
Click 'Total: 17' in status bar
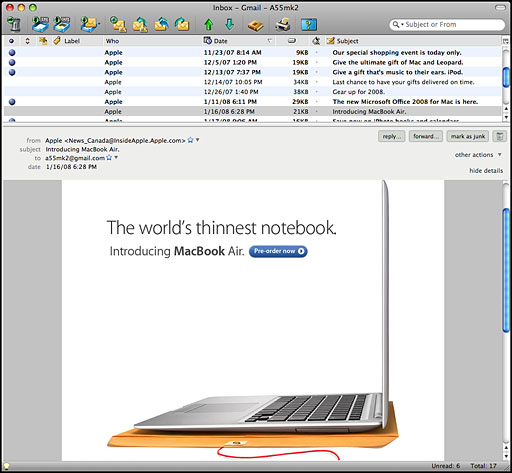(x=483, y=466)
